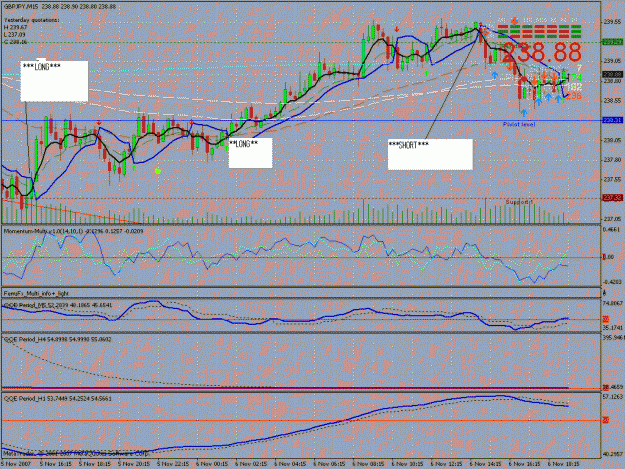Click the 238.55 price axis label
The width and height of the screenshot is (625, 469).
613,100
